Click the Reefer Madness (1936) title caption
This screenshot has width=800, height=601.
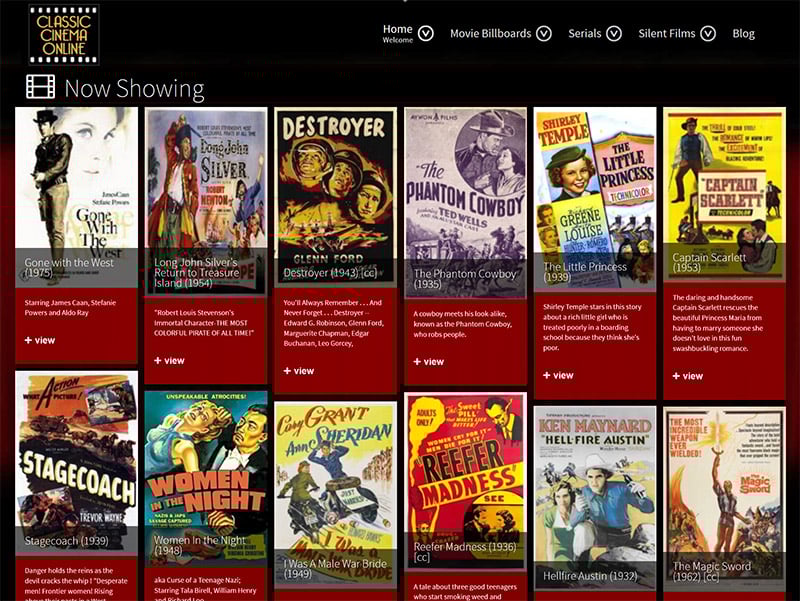coord(465,552)
